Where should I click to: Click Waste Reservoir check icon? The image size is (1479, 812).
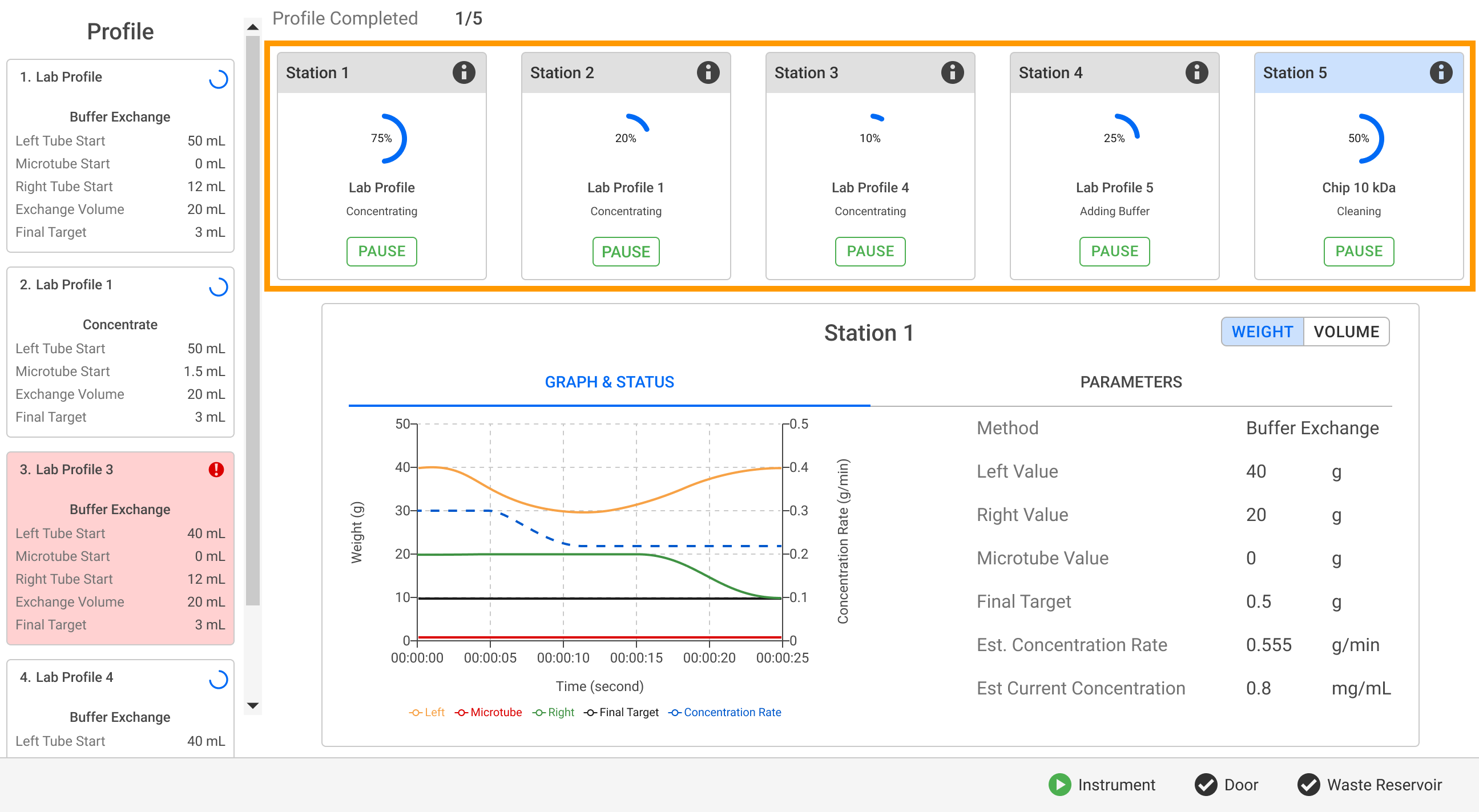coord(1308,784)
